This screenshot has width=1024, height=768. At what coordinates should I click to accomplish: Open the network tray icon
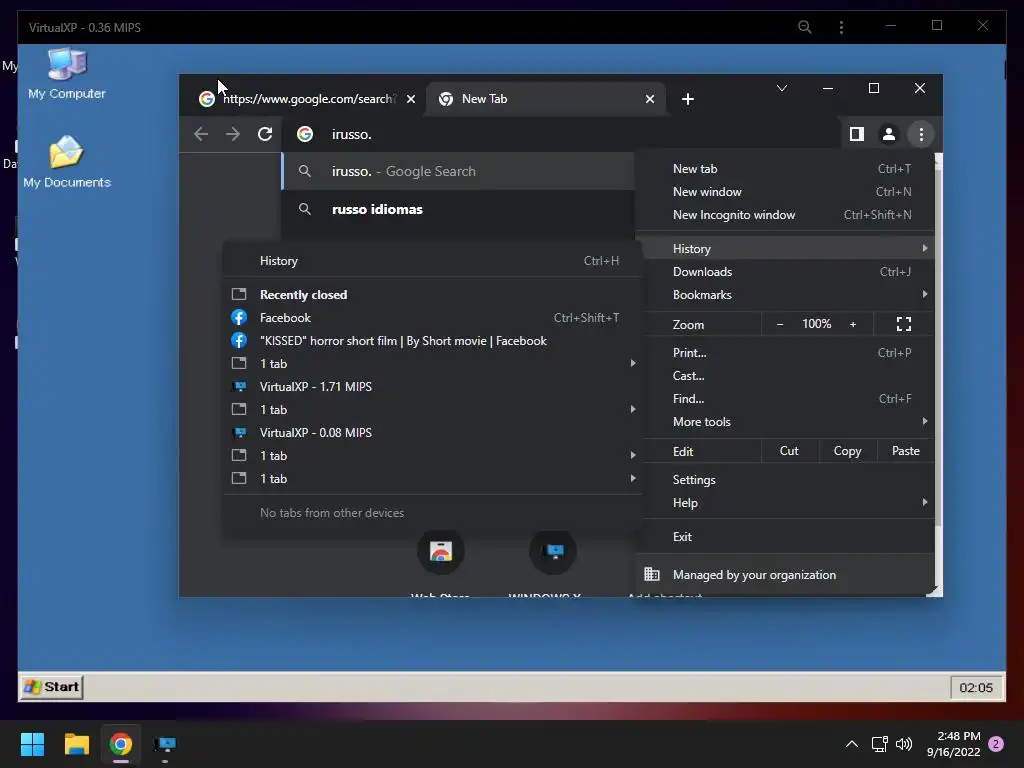coord(879,744)
